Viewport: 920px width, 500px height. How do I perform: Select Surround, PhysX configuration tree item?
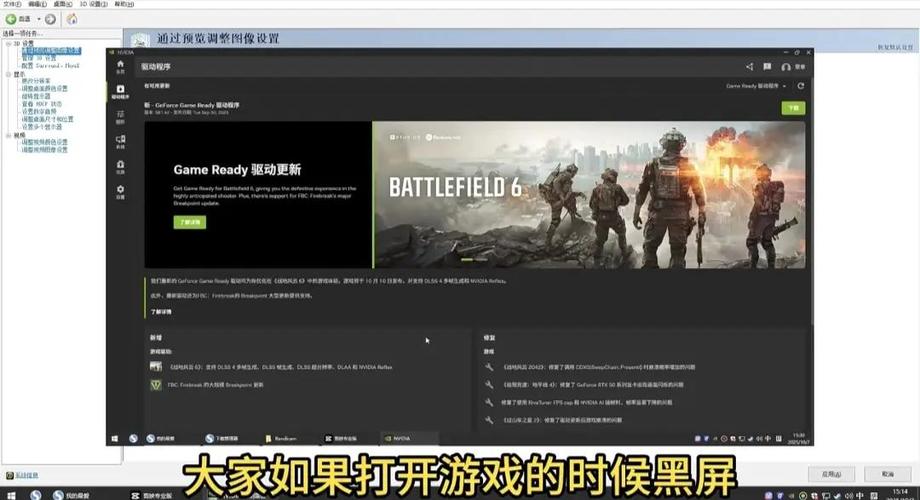(50, 66)
